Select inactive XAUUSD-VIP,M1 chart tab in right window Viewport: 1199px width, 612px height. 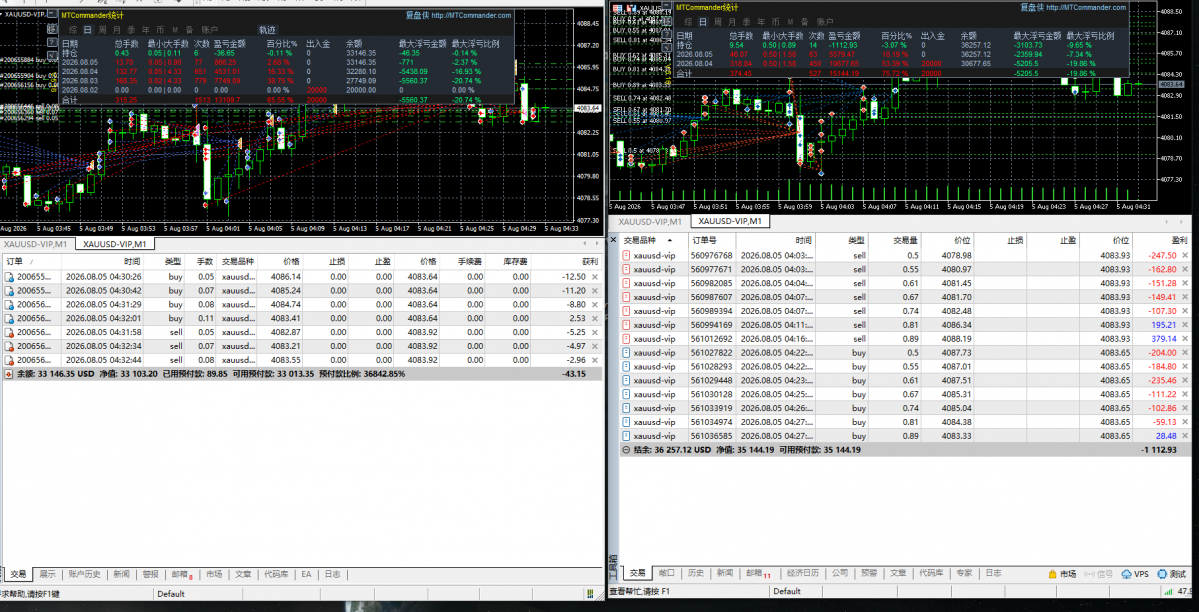point(650,221)
